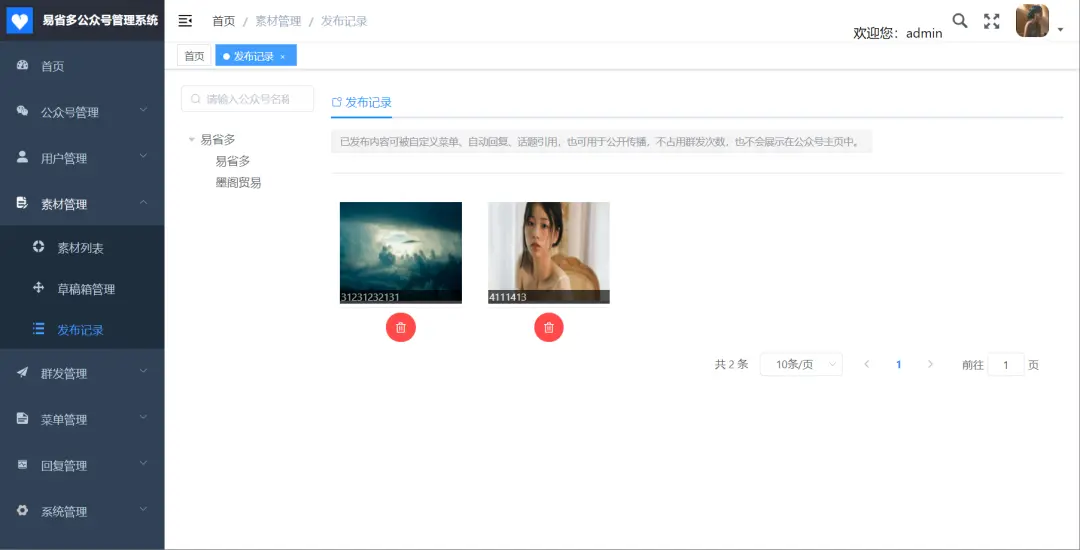Image resolution: width=1080 pixels, height=550 pixels.
Task: Focus the 前往 page jump input
Action: [1006, 365]
